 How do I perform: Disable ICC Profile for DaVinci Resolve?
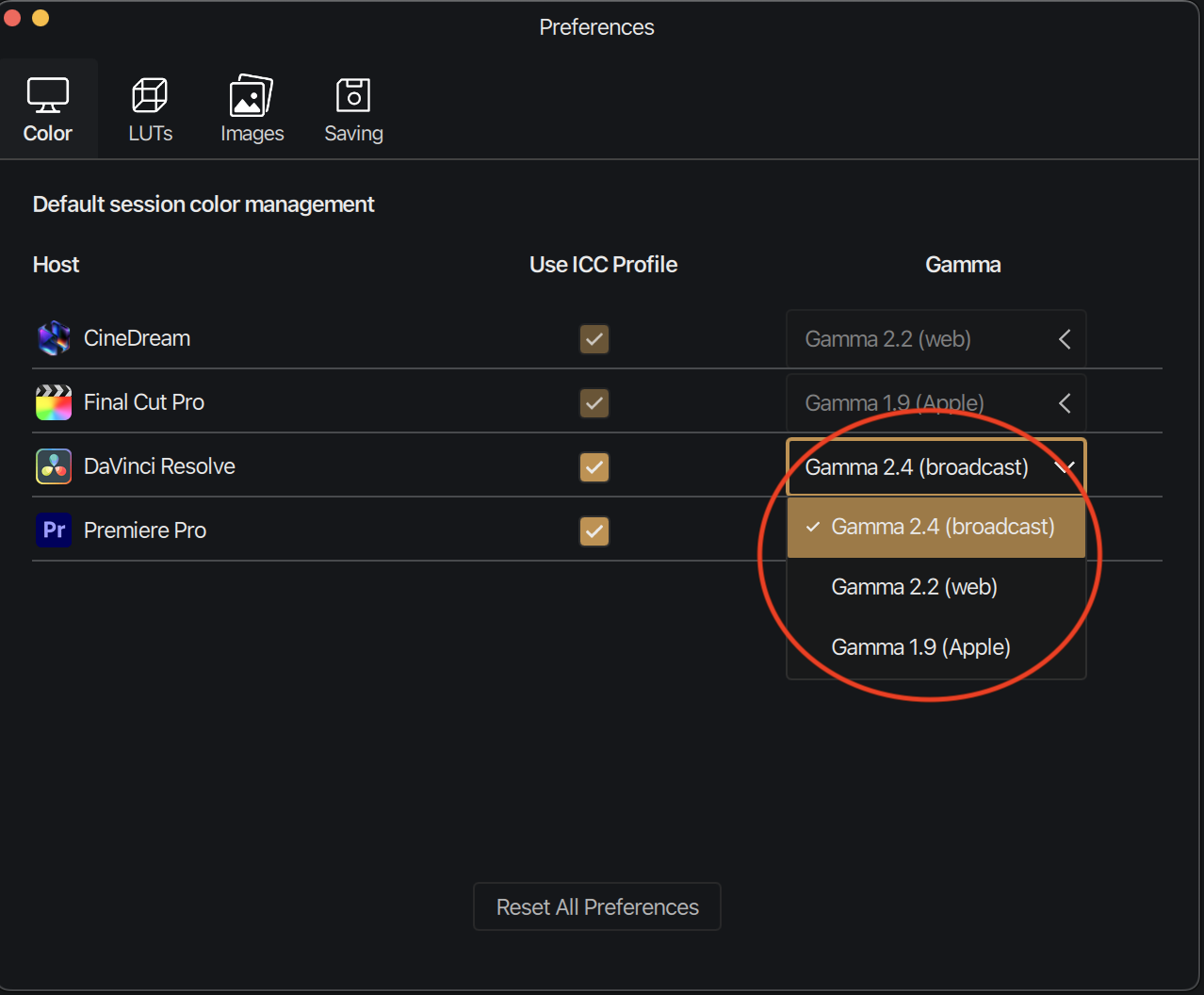(x=594, y=467)
